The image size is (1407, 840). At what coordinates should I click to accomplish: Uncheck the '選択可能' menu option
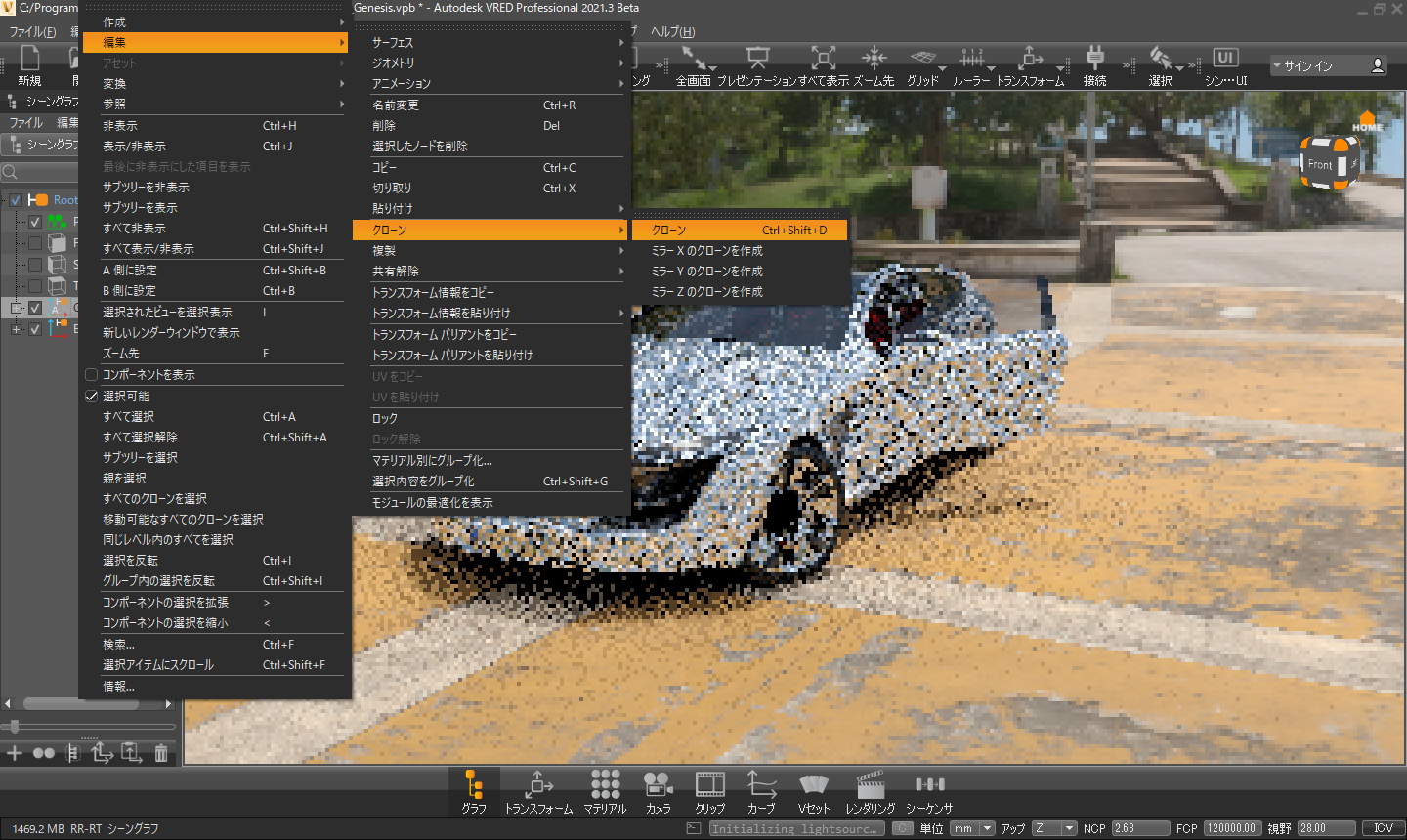coord(92,397)
